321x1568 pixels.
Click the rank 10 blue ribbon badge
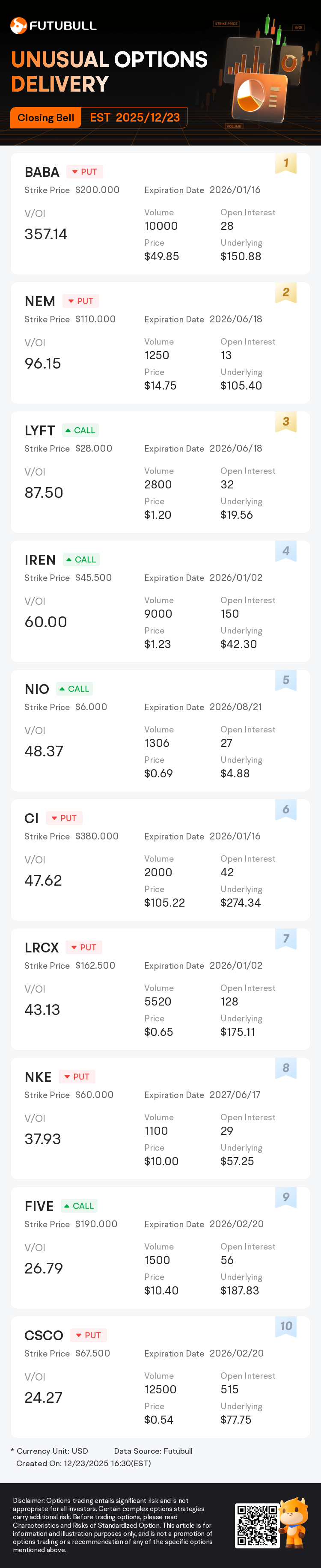285,1326
